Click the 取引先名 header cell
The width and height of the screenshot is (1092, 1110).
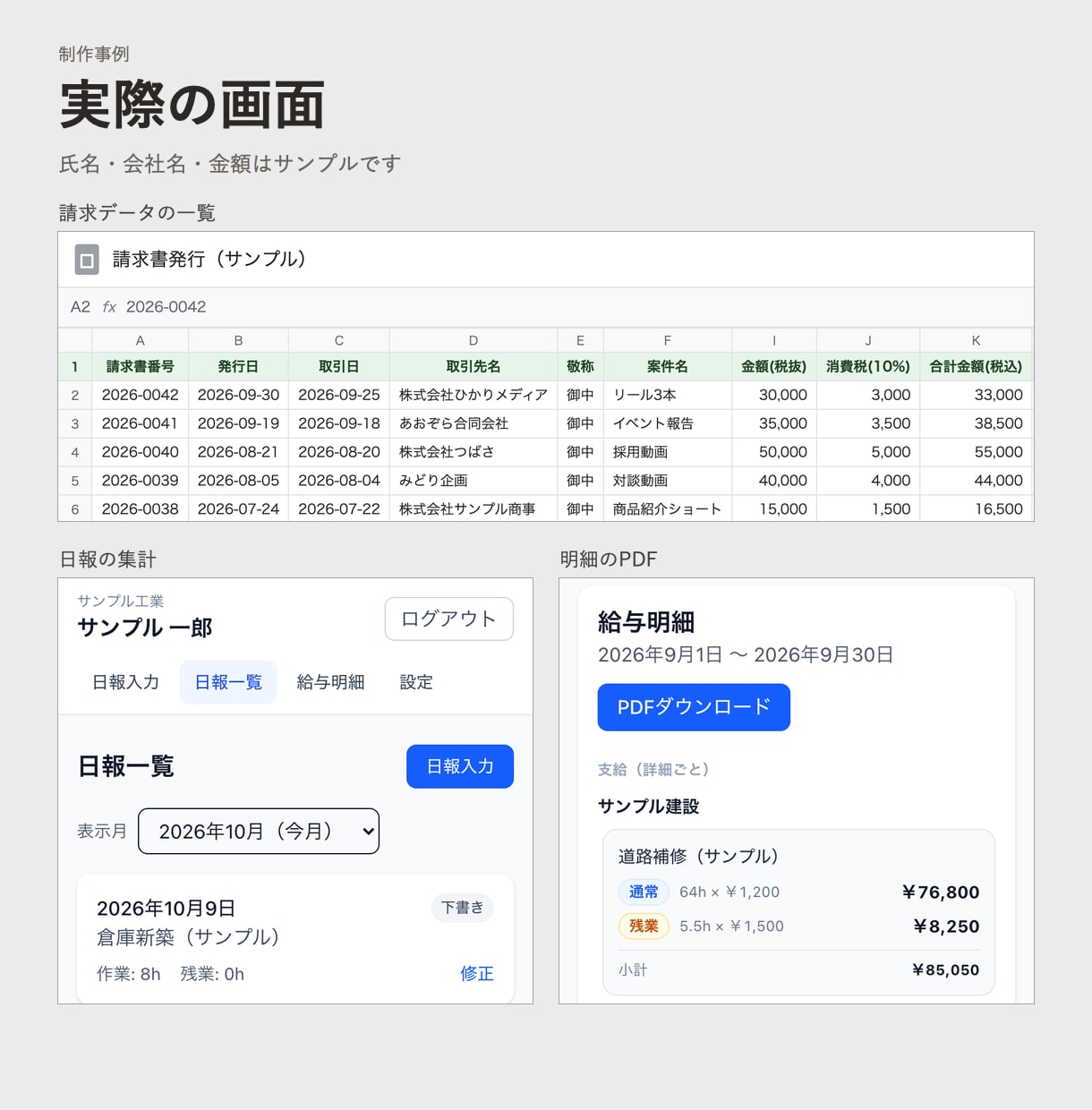(x=473, y=367)
